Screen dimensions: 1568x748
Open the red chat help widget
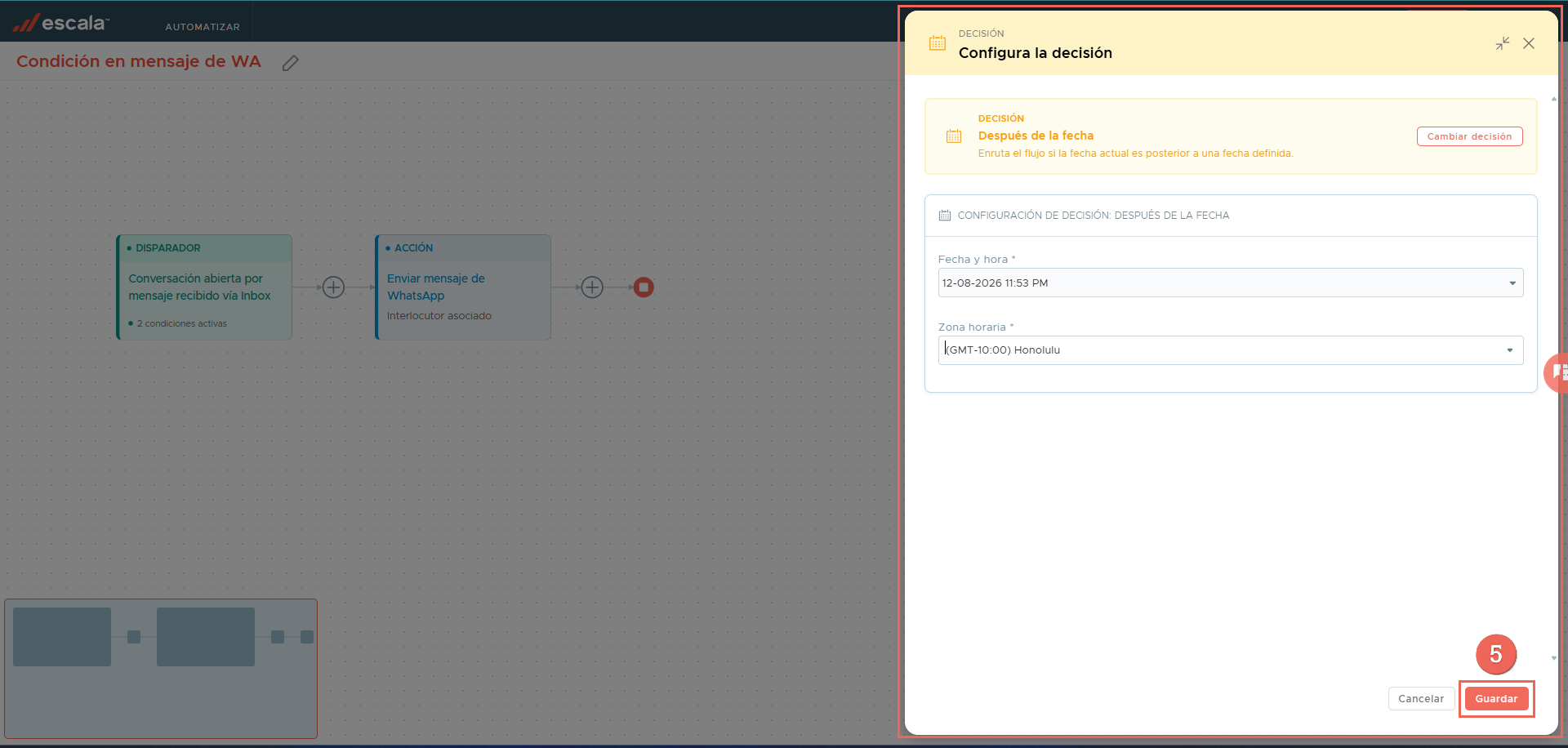1557,373
